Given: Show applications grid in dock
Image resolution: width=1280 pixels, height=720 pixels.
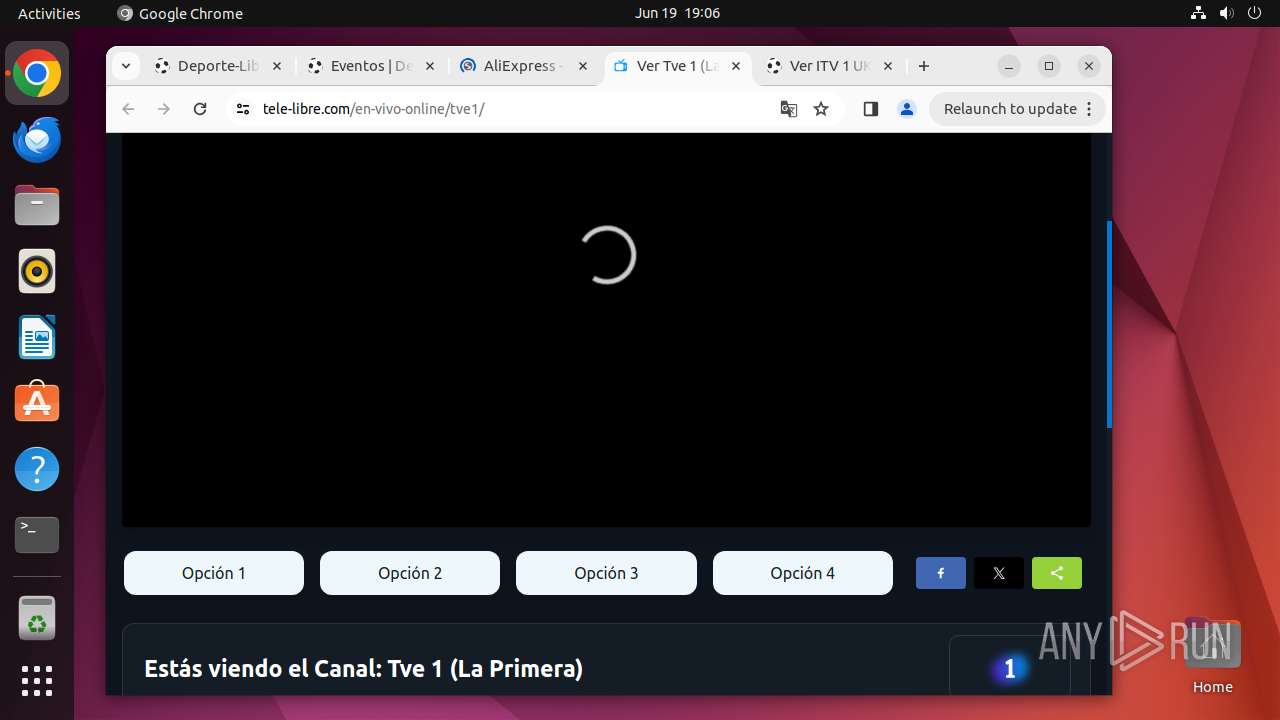Looking at the screenshot, I should click(x=37, y=681).
